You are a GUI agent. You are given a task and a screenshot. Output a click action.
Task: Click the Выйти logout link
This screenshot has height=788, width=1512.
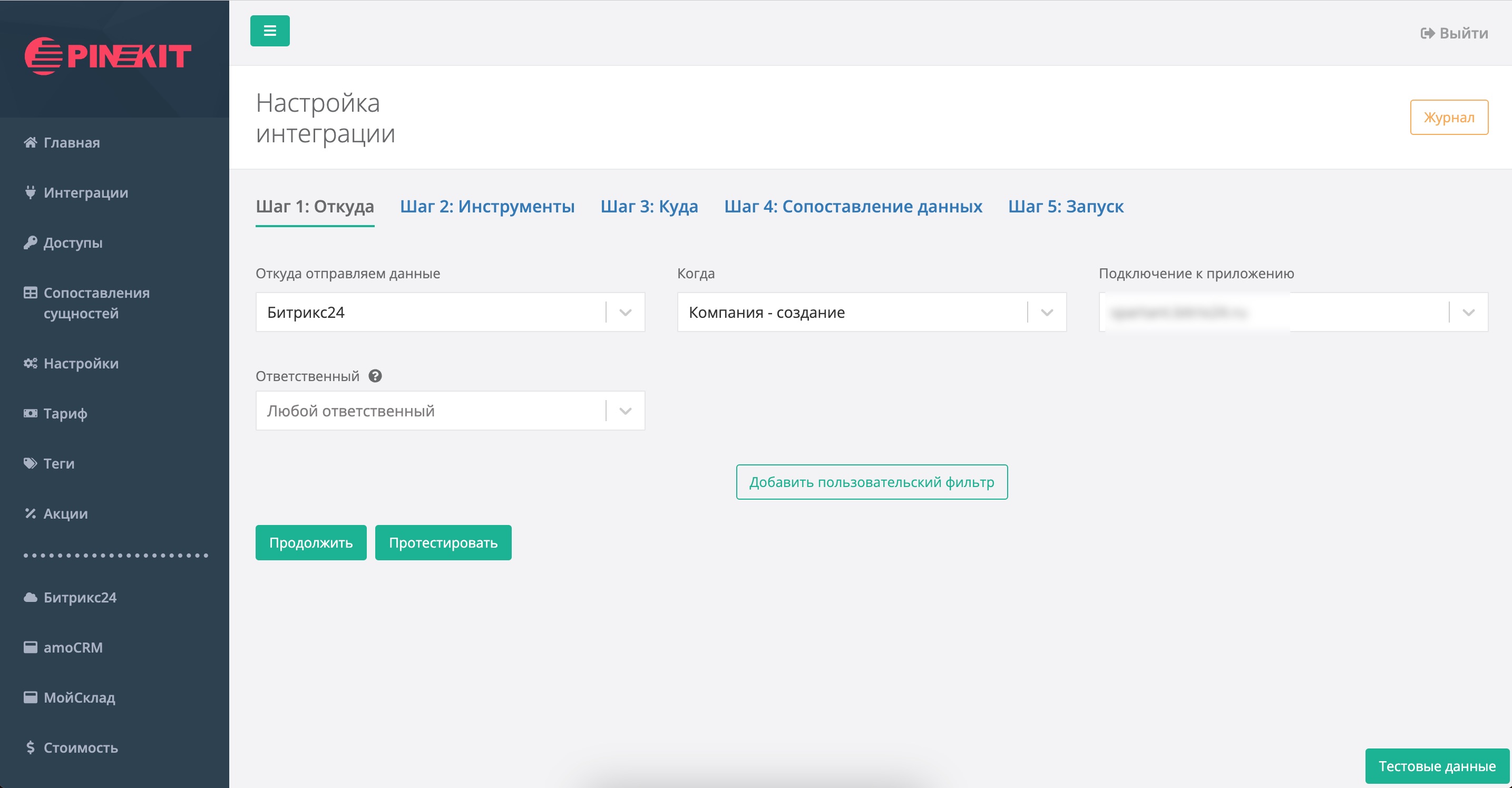[1454, 33]
